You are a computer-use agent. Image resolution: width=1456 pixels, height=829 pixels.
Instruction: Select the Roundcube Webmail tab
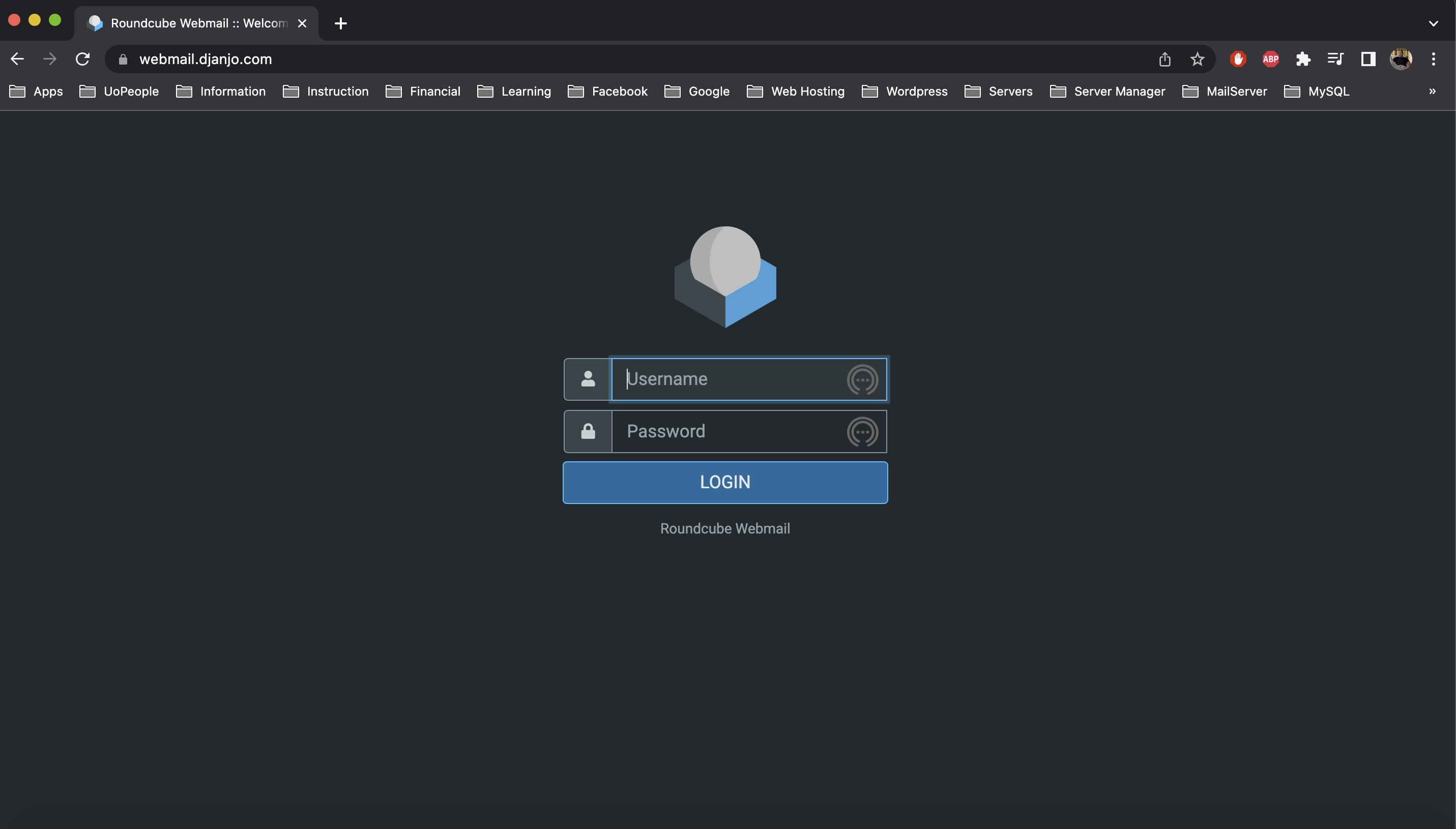(x=196, y=23)
